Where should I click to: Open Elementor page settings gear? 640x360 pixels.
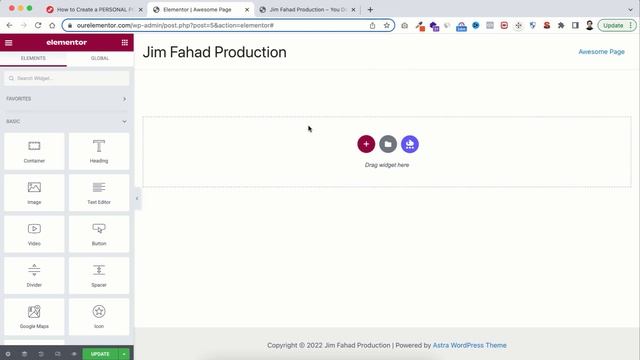click(8, 354)
